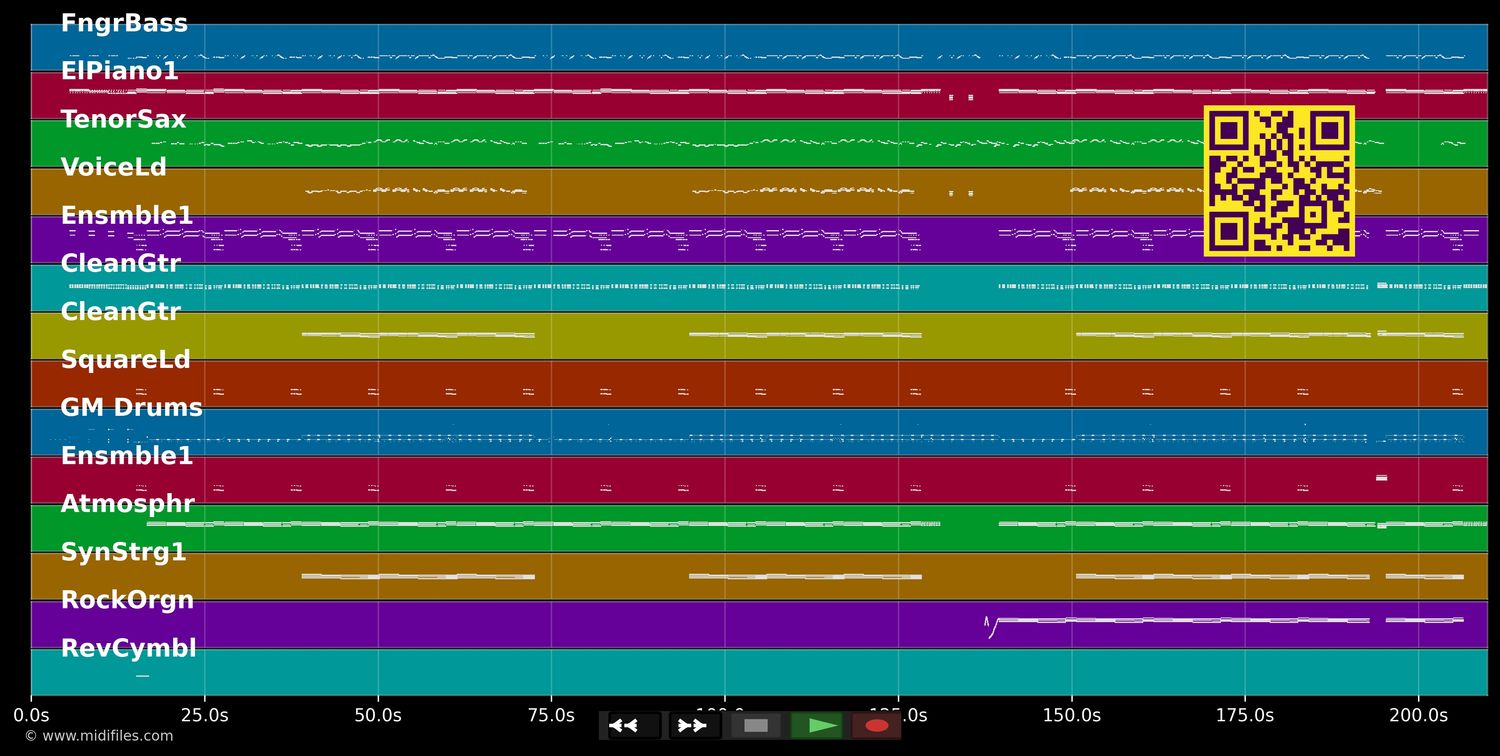
Task: Select the Atmosphr track label
Action: (x=127, y=504)
